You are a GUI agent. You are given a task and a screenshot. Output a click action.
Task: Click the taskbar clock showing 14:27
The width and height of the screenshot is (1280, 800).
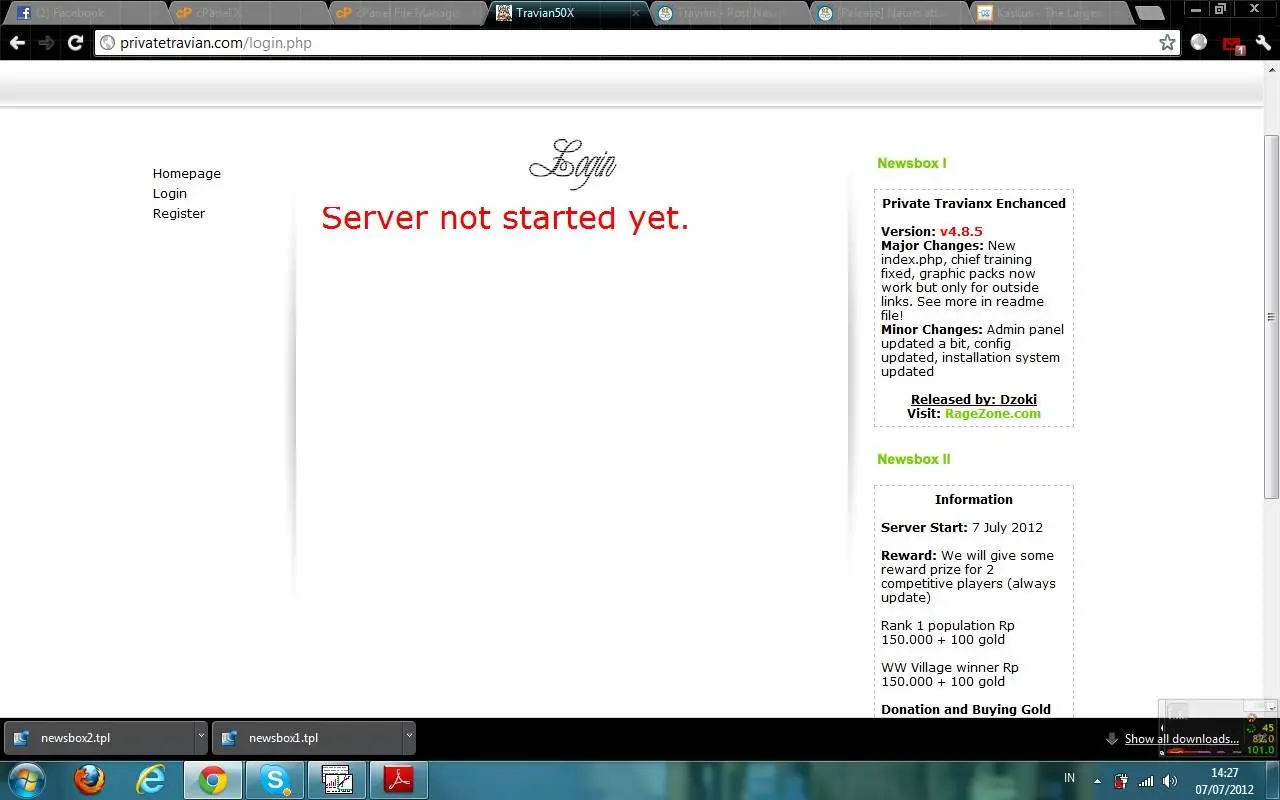pos(1224,781)
